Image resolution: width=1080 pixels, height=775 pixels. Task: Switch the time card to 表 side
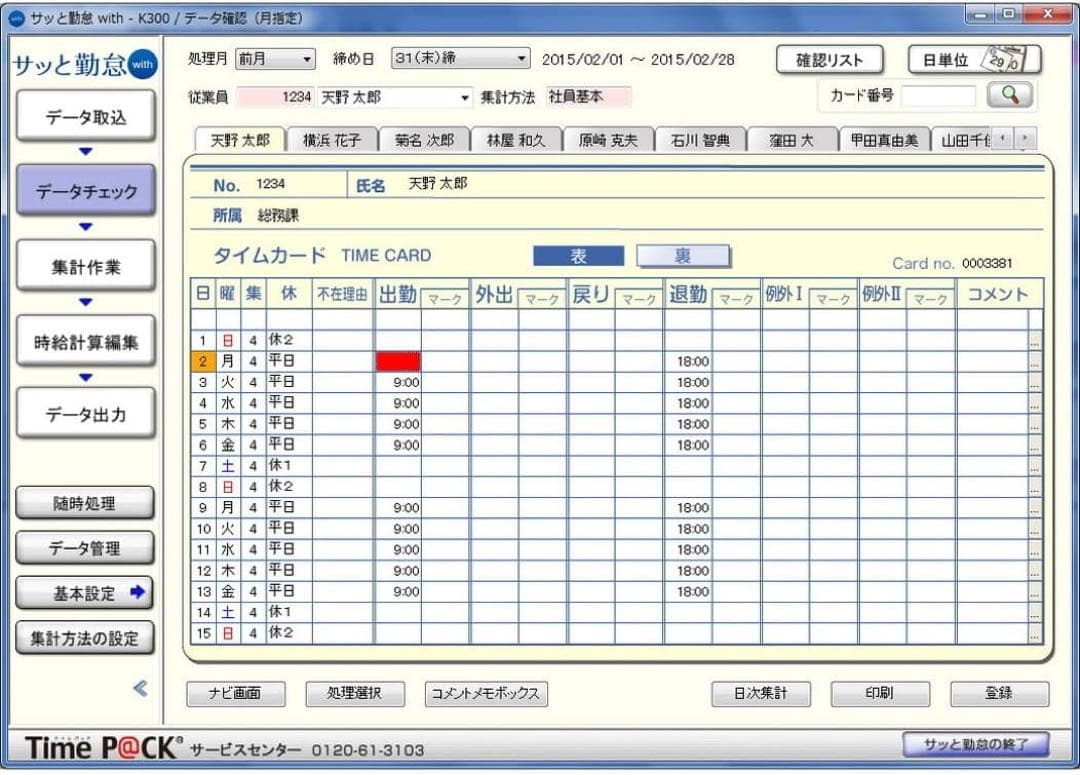[578, 255]
